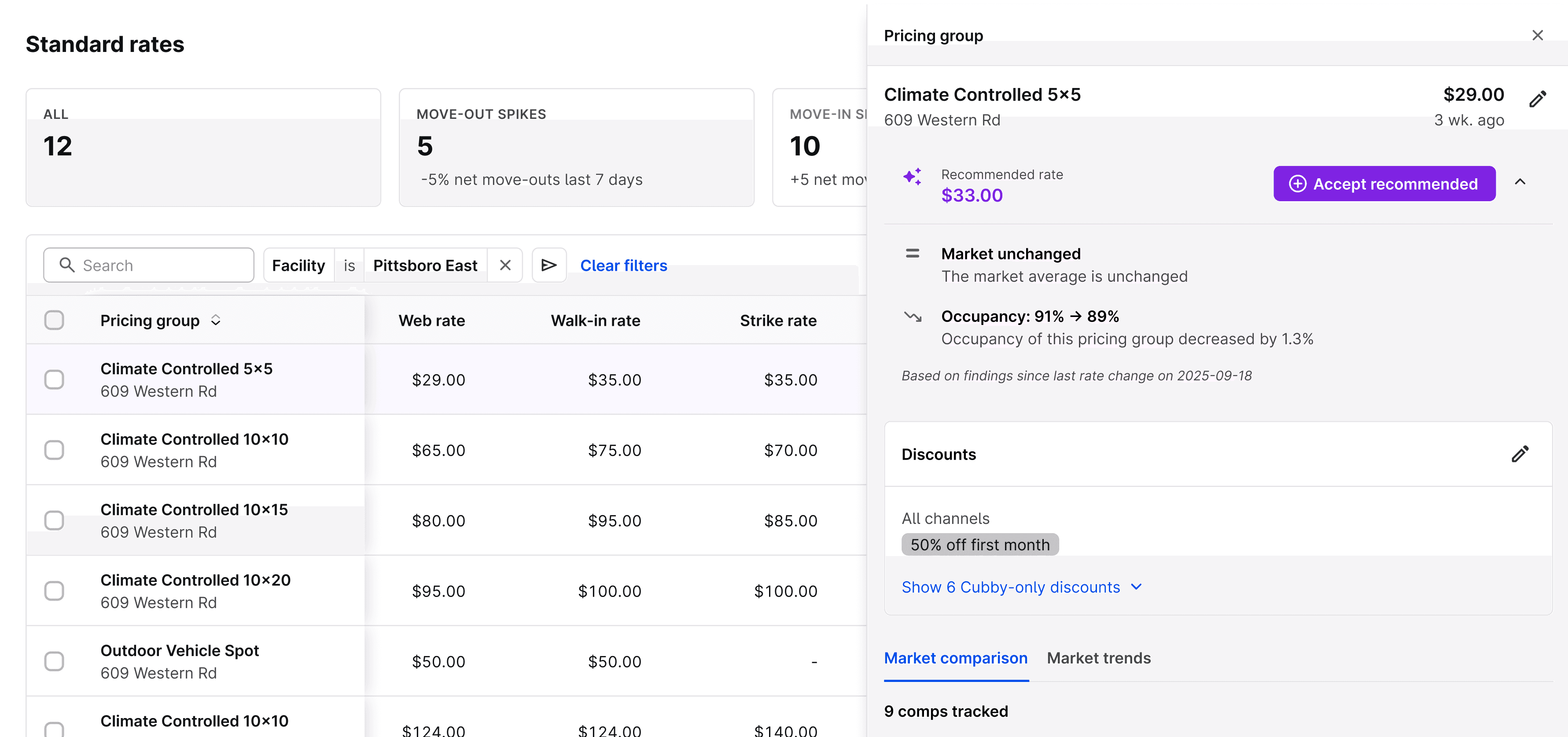Collapse the recommended rate details chevron
Image resolution: width=1568 pixels, height=737 pixels.
[x=1519, y=182]
